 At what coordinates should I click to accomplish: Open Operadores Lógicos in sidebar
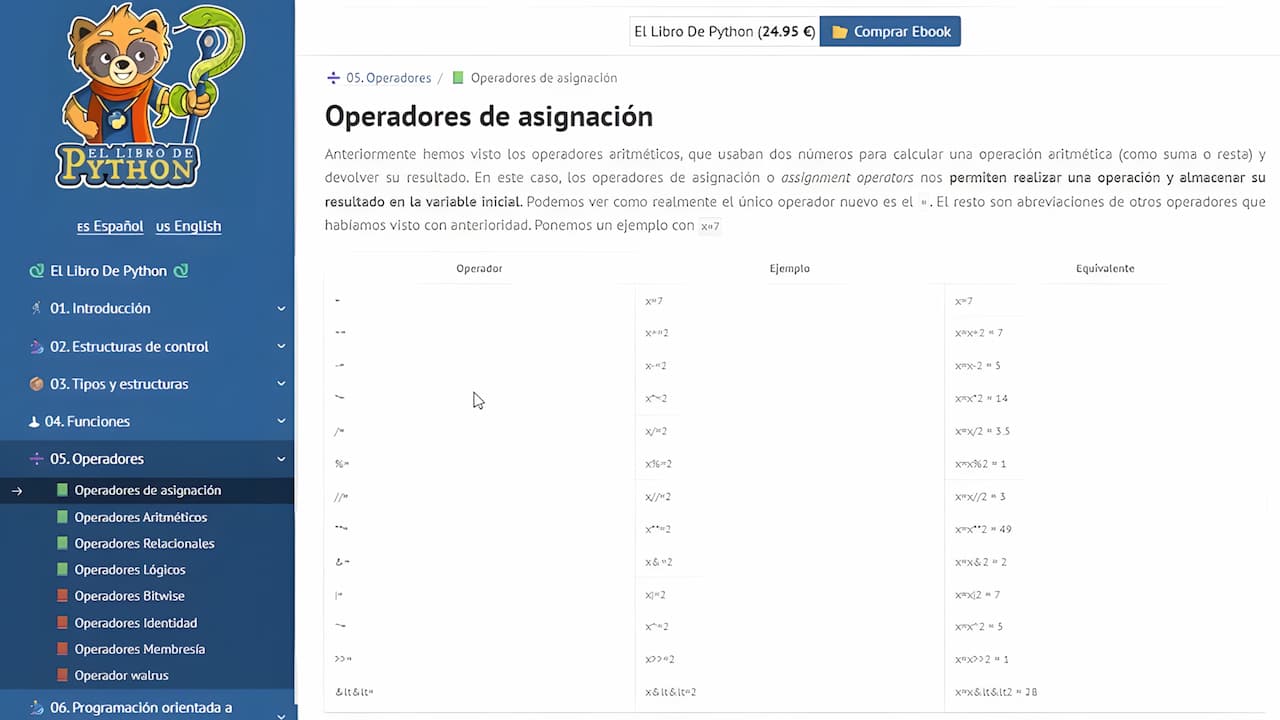point(129,570)
